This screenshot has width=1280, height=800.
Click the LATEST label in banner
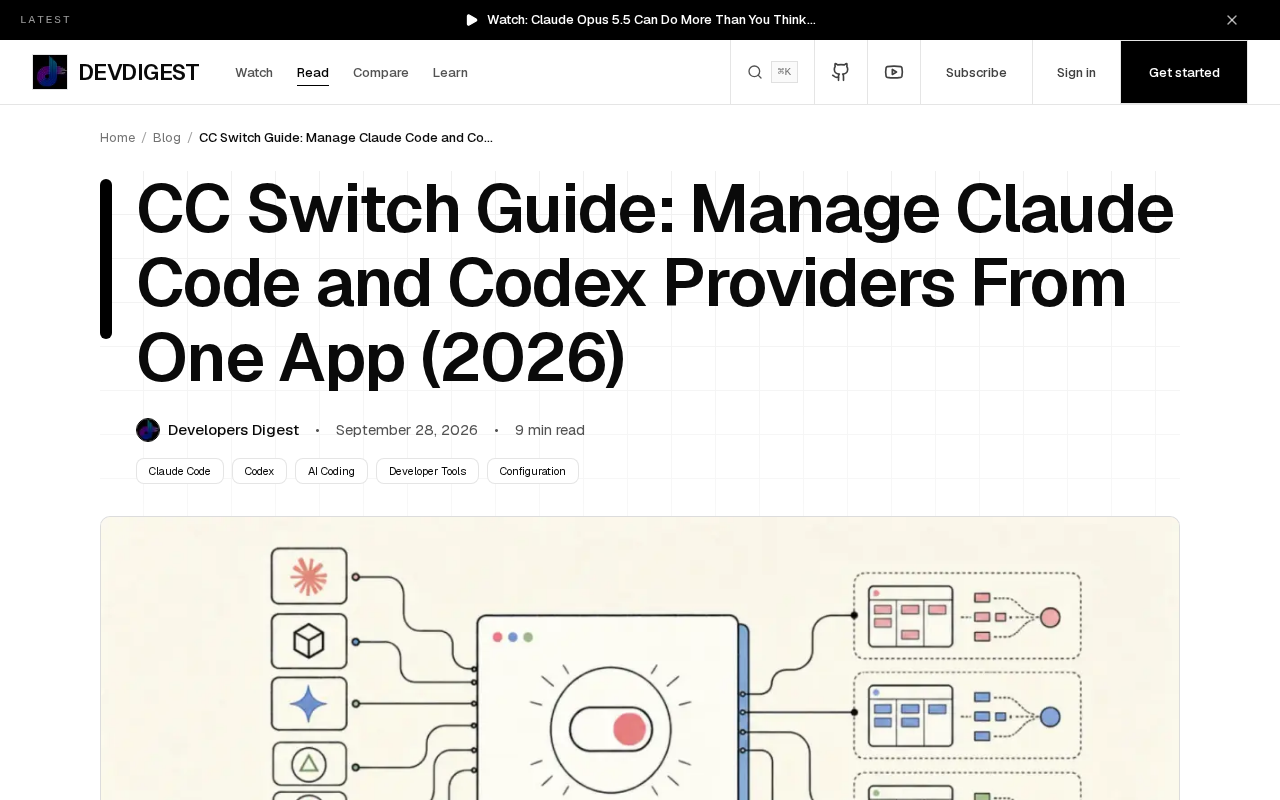pyautogui.click(x=46, y=20)
